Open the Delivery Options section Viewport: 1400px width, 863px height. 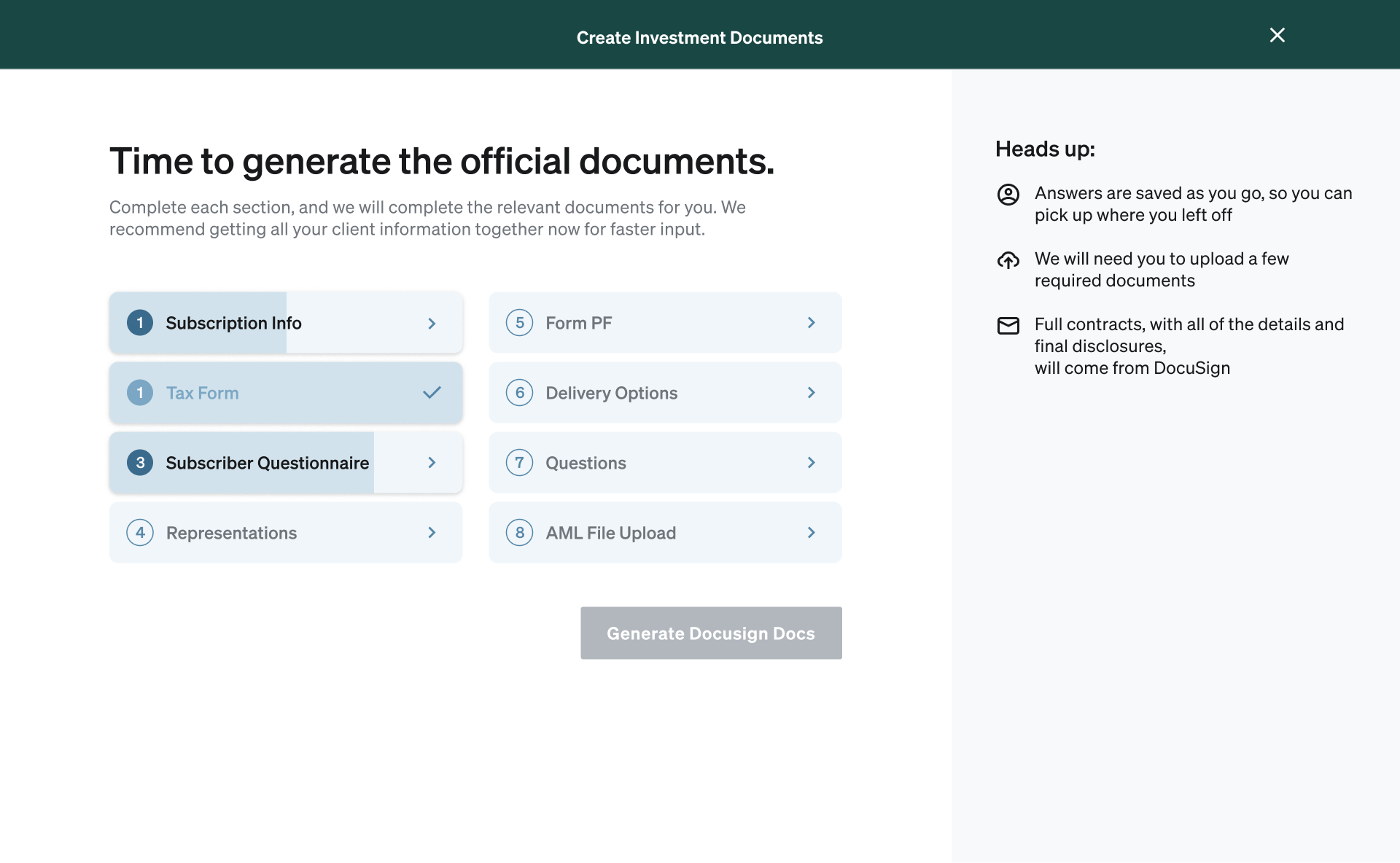[x=665, y=393]
